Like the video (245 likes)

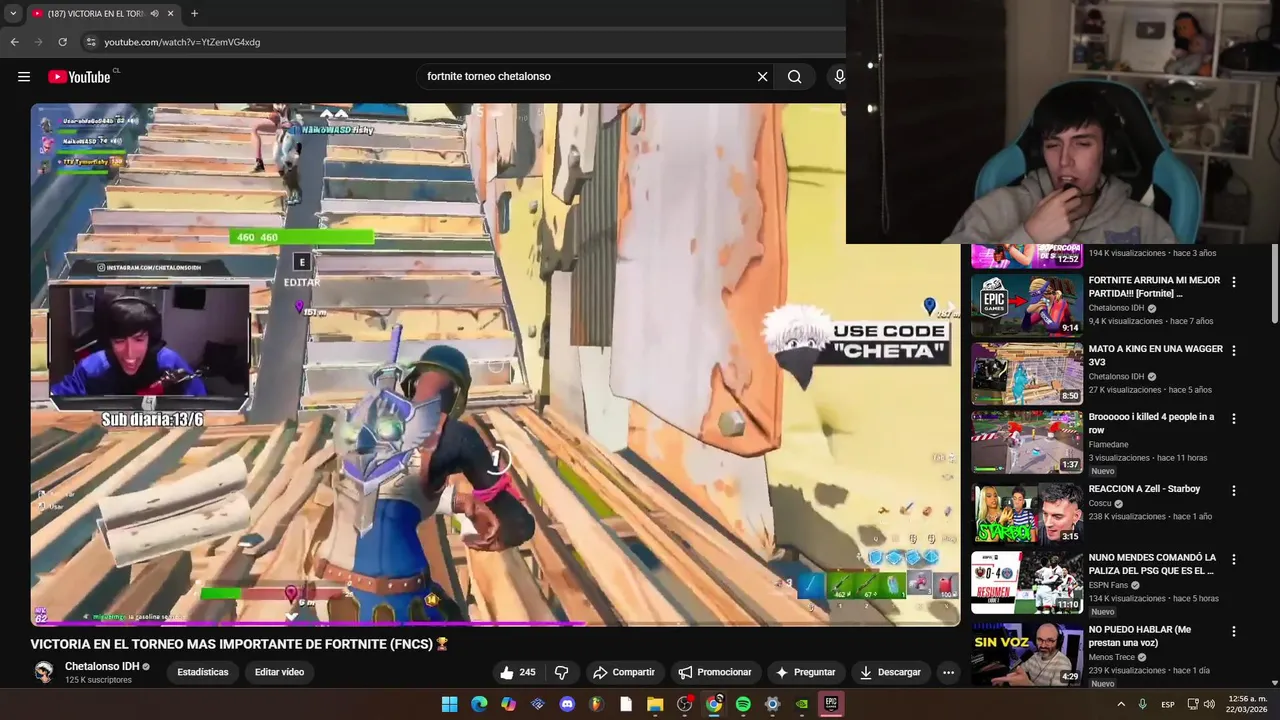[518, 673]
